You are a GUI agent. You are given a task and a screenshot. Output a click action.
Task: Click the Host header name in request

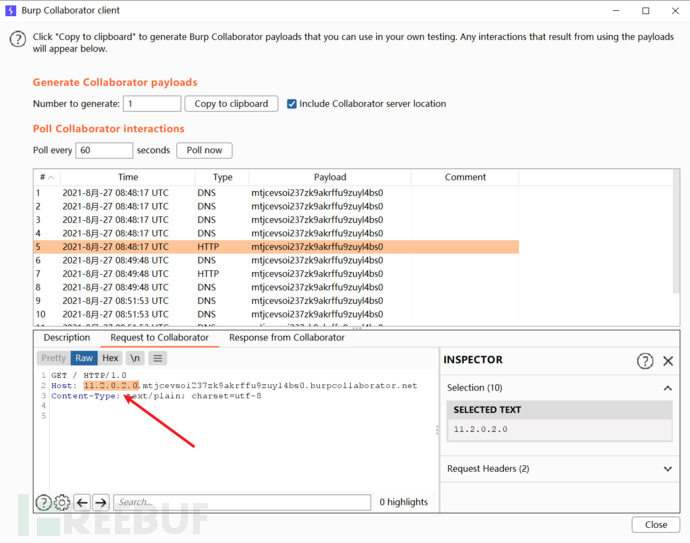pyautogui.click(x=64, y=385)
